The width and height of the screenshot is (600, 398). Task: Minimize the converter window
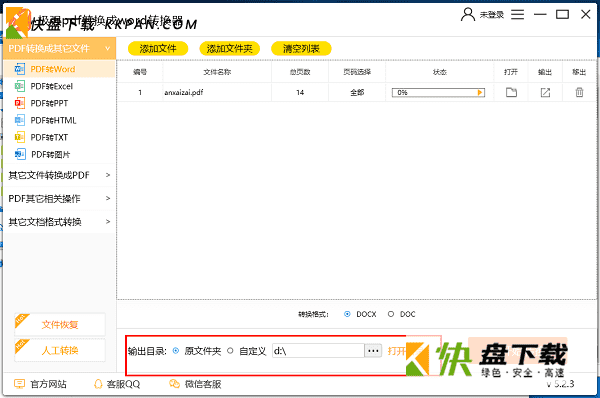pos(540,15)
